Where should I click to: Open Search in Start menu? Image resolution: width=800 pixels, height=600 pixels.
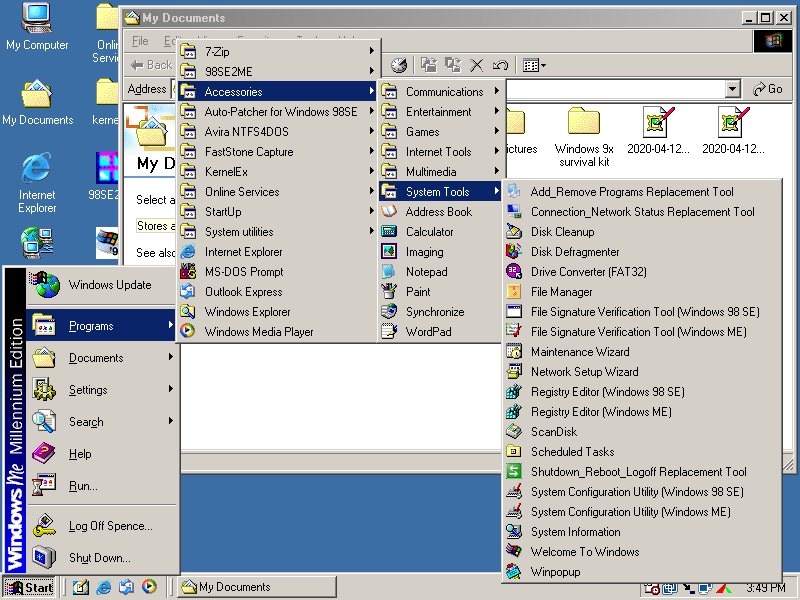(x=101, y=422)
